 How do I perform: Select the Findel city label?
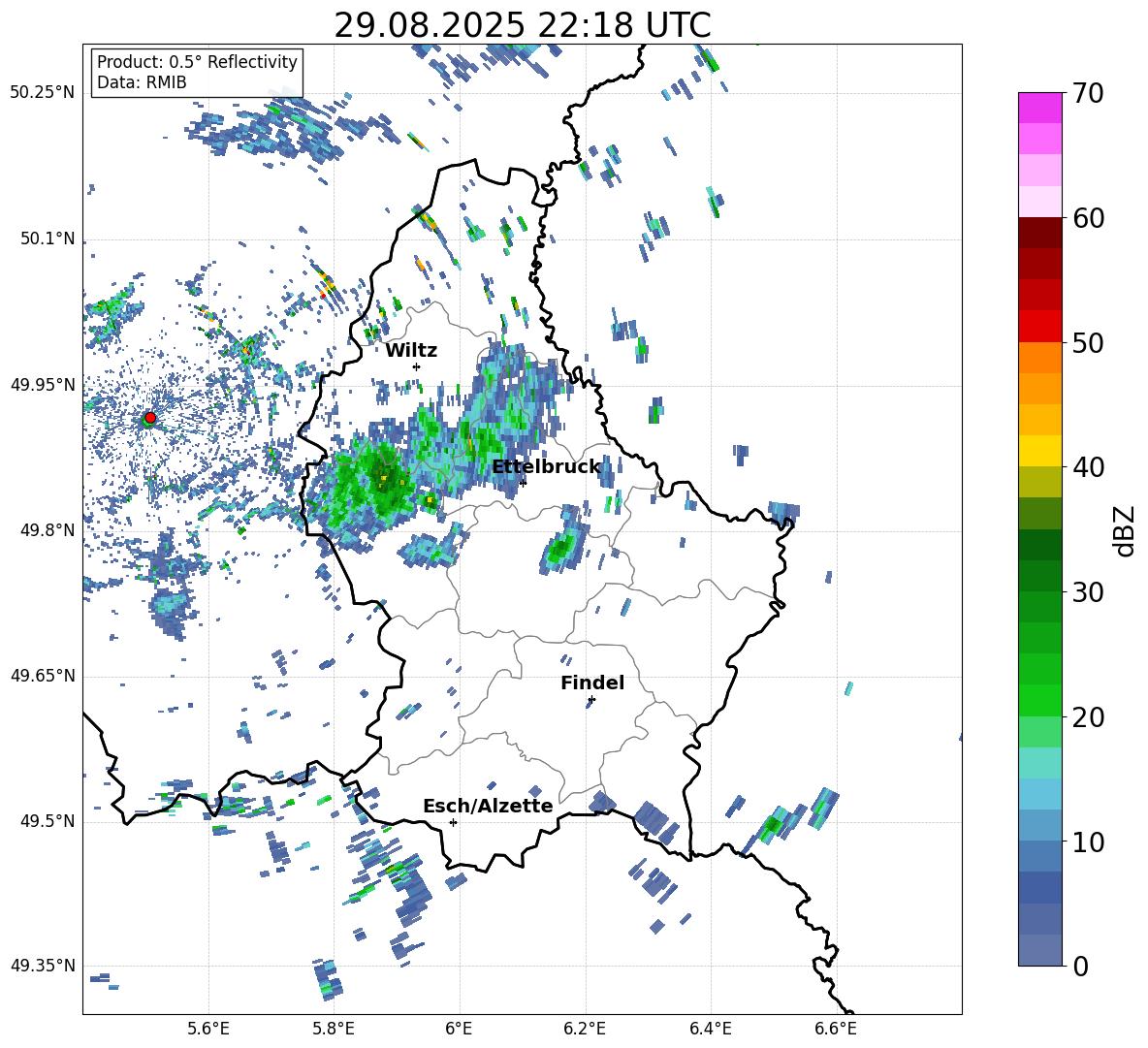(592, 683)
